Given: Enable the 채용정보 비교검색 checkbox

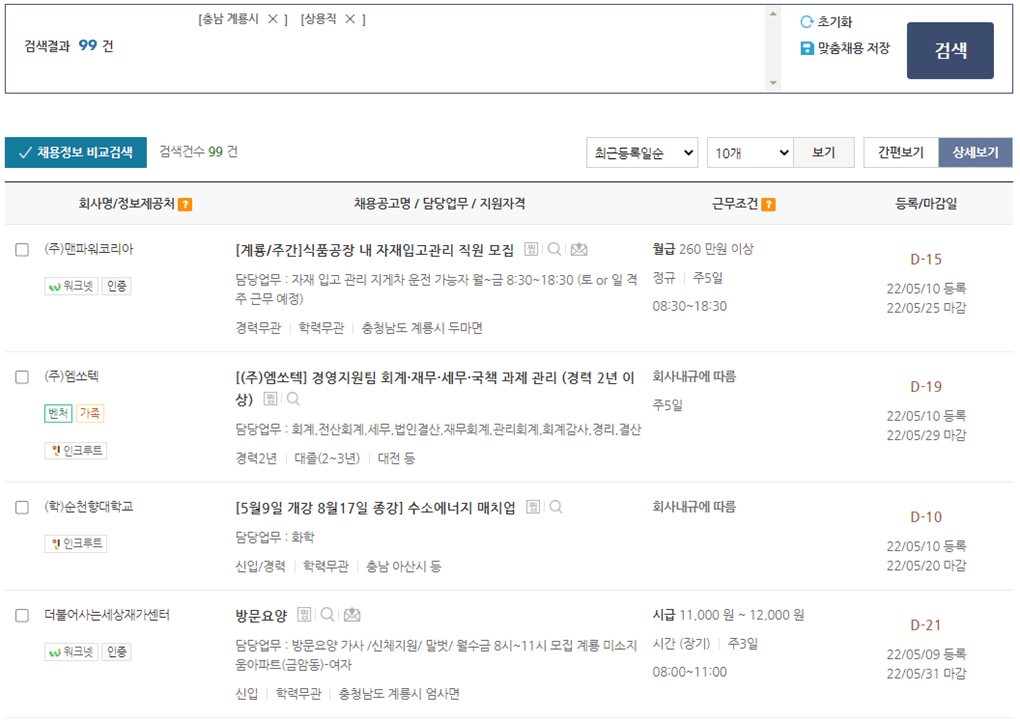Looking at the screenshot, I should (x=22, y=154).
